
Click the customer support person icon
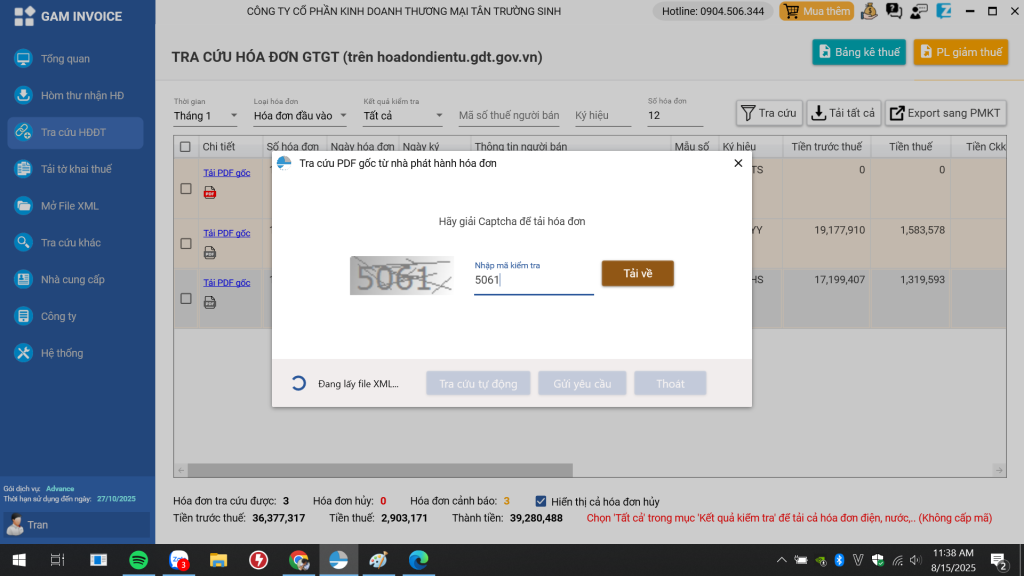pos(918,12)
